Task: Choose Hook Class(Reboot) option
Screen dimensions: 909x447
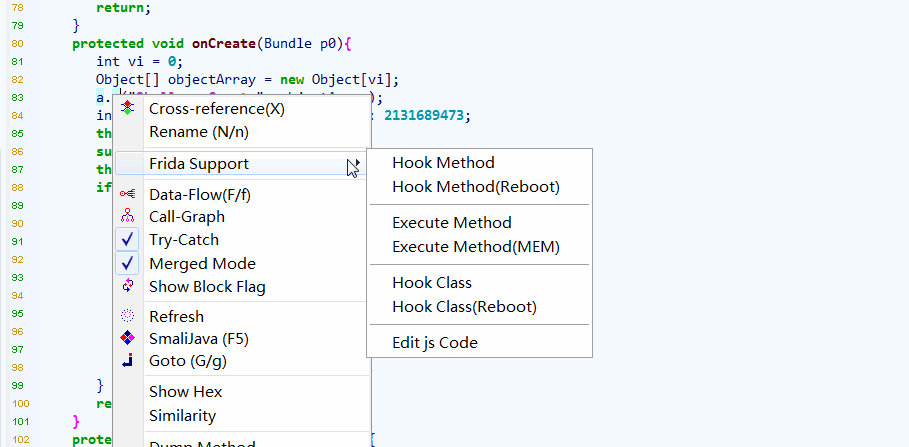Action: (x=464, y=307)
